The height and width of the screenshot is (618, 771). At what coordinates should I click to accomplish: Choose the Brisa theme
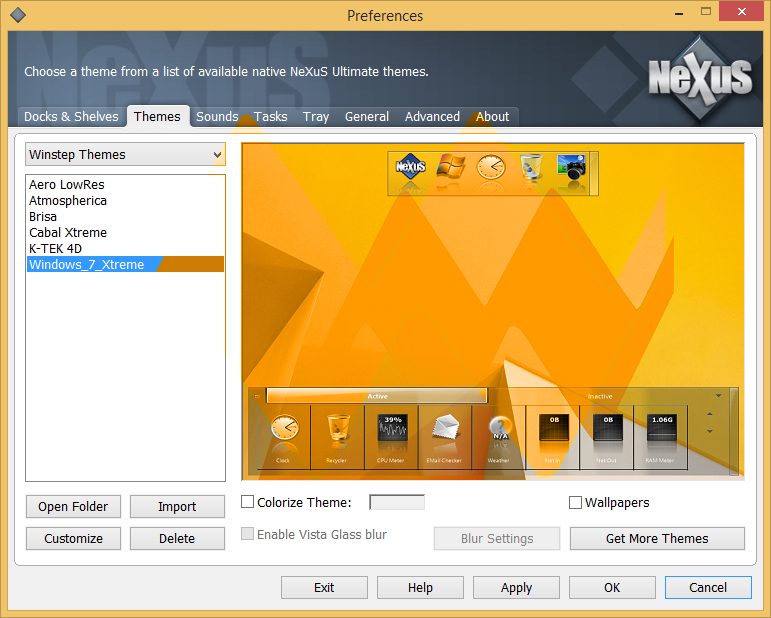click(x=125, y=216)
